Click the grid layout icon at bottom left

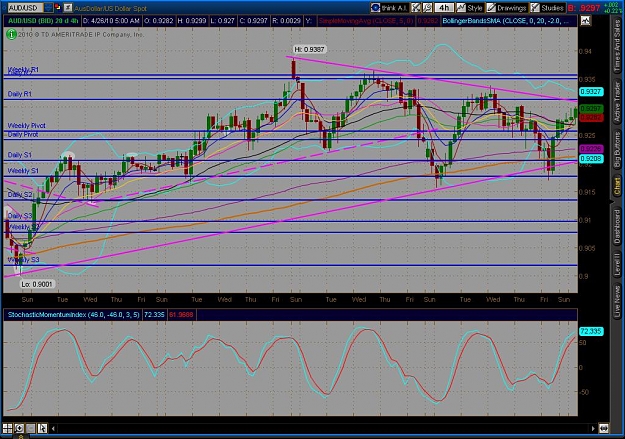pyautogui.click(x=7, y=429)
